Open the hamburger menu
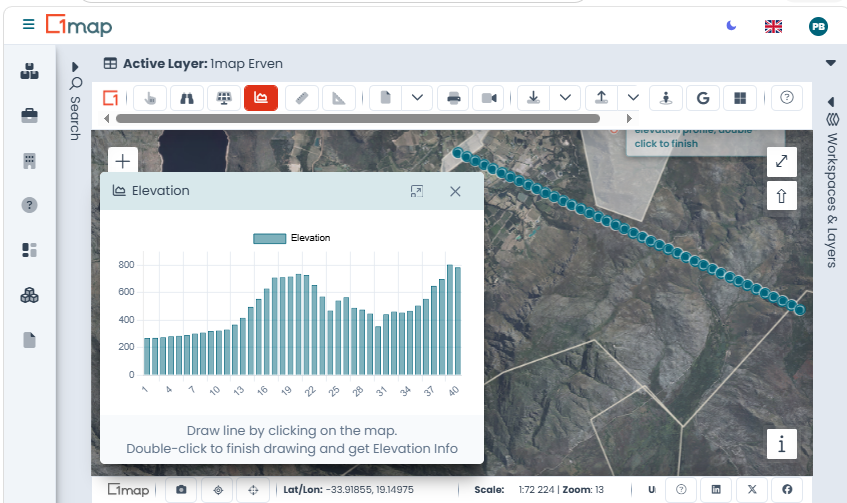The image size is (847, 503). click(x=29, y=24)
